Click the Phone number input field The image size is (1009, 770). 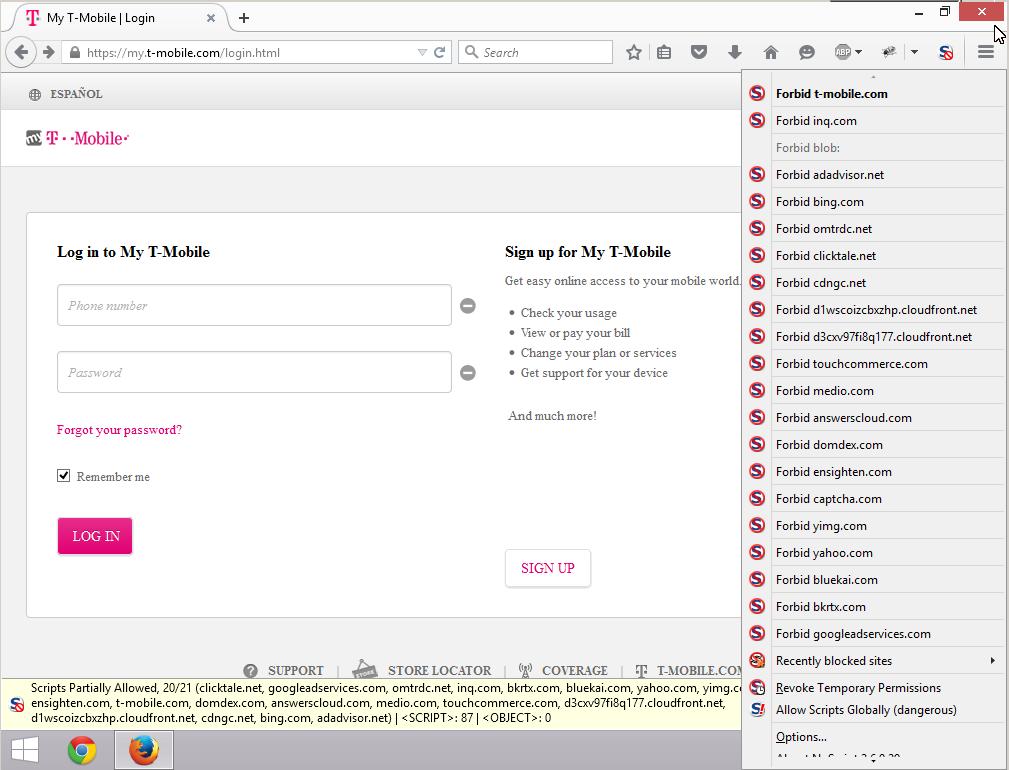254,306
